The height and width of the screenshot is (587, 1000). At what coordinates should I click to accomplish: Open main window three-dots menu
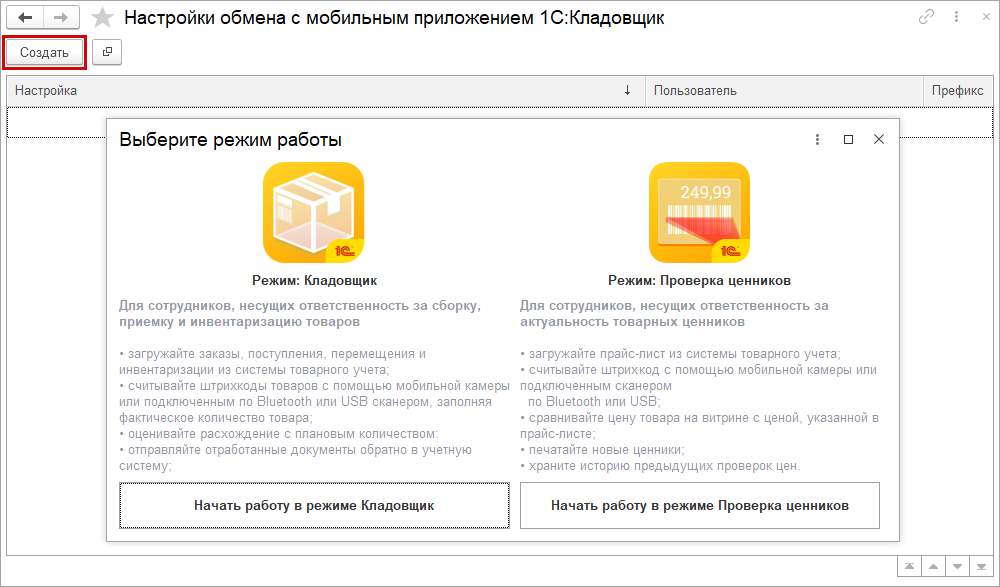(956, 17)
